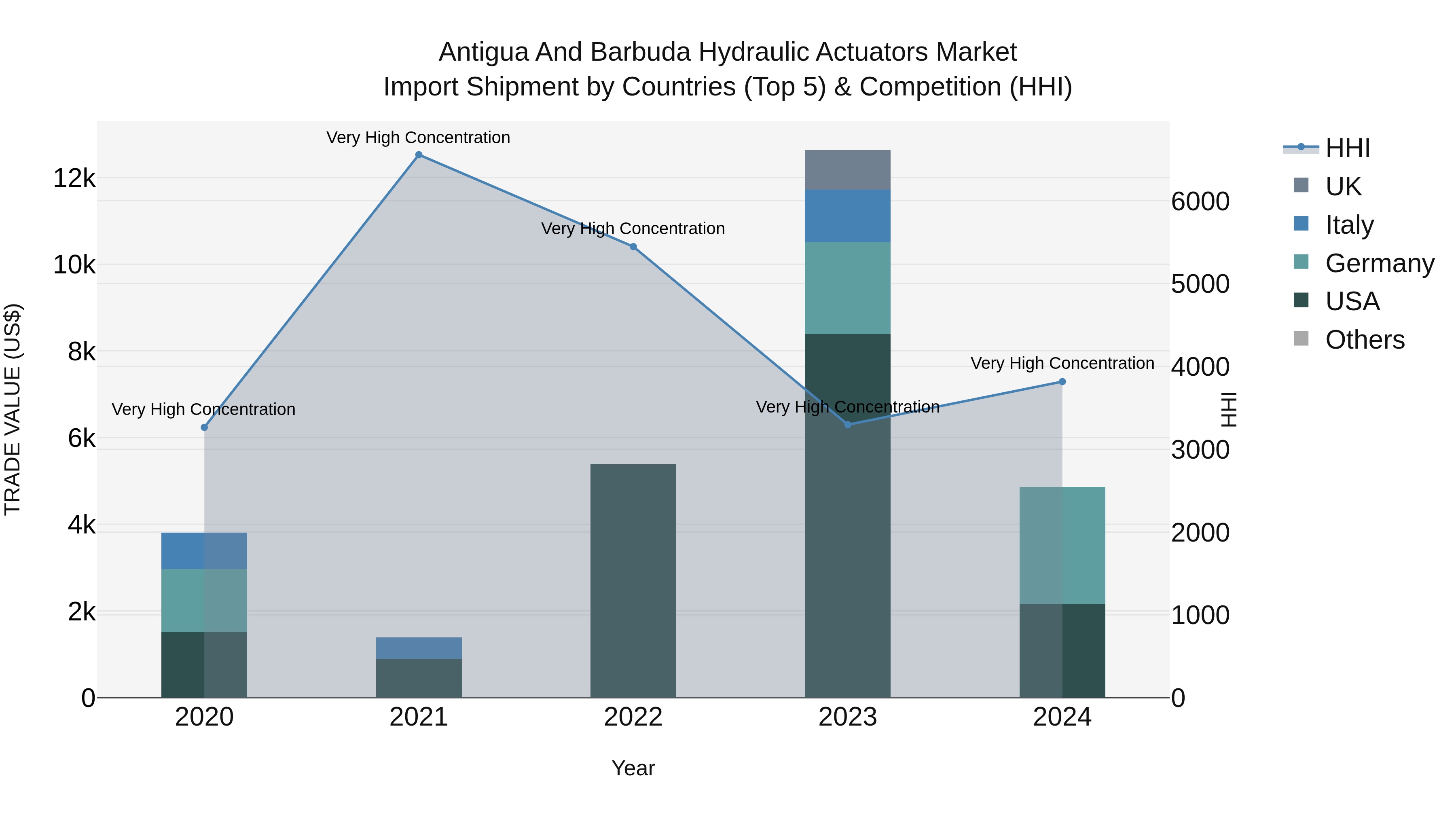Image resolution: width=1456 pixels, height=819 pixels.
Task: Click the USA segment of the 2023 bar
Action: pos(848,516)
